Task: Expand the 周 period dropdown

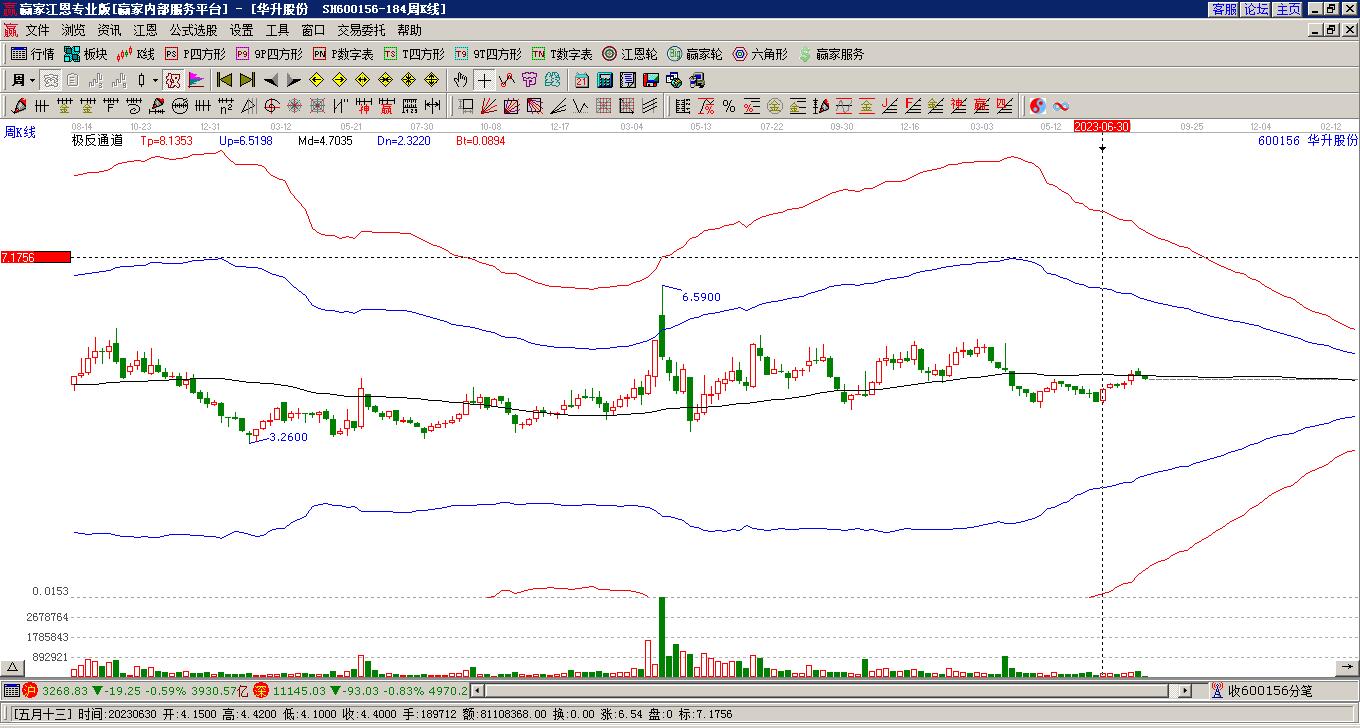Action: (32, 80)
